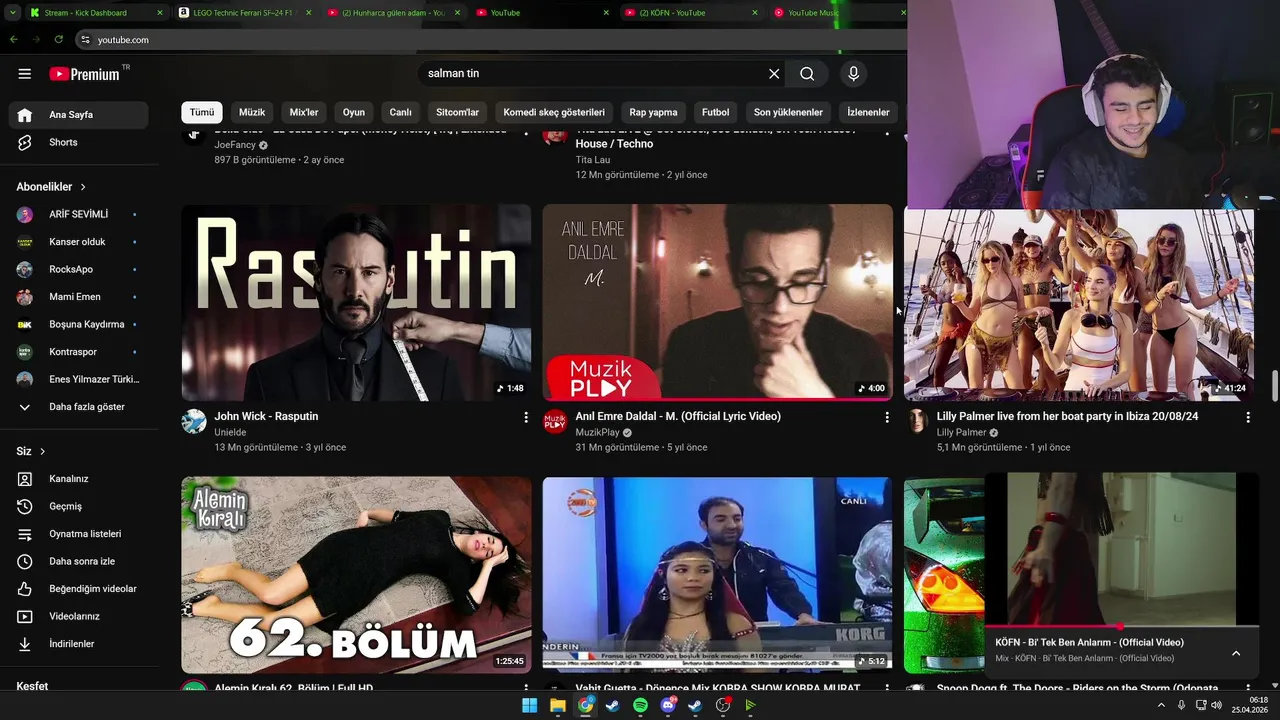Open ARİF SEVİMLİ subscription channel
Viewport: 1280px width, 720px height.
click(x=78, y=214)
